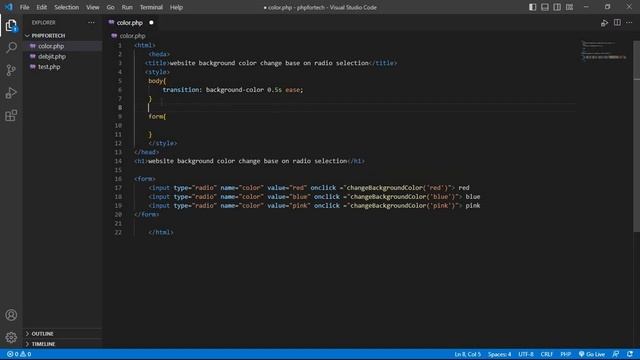Open the Help menu
The height and width of the screenshot is (360, 640).
(x=176, y=7)
